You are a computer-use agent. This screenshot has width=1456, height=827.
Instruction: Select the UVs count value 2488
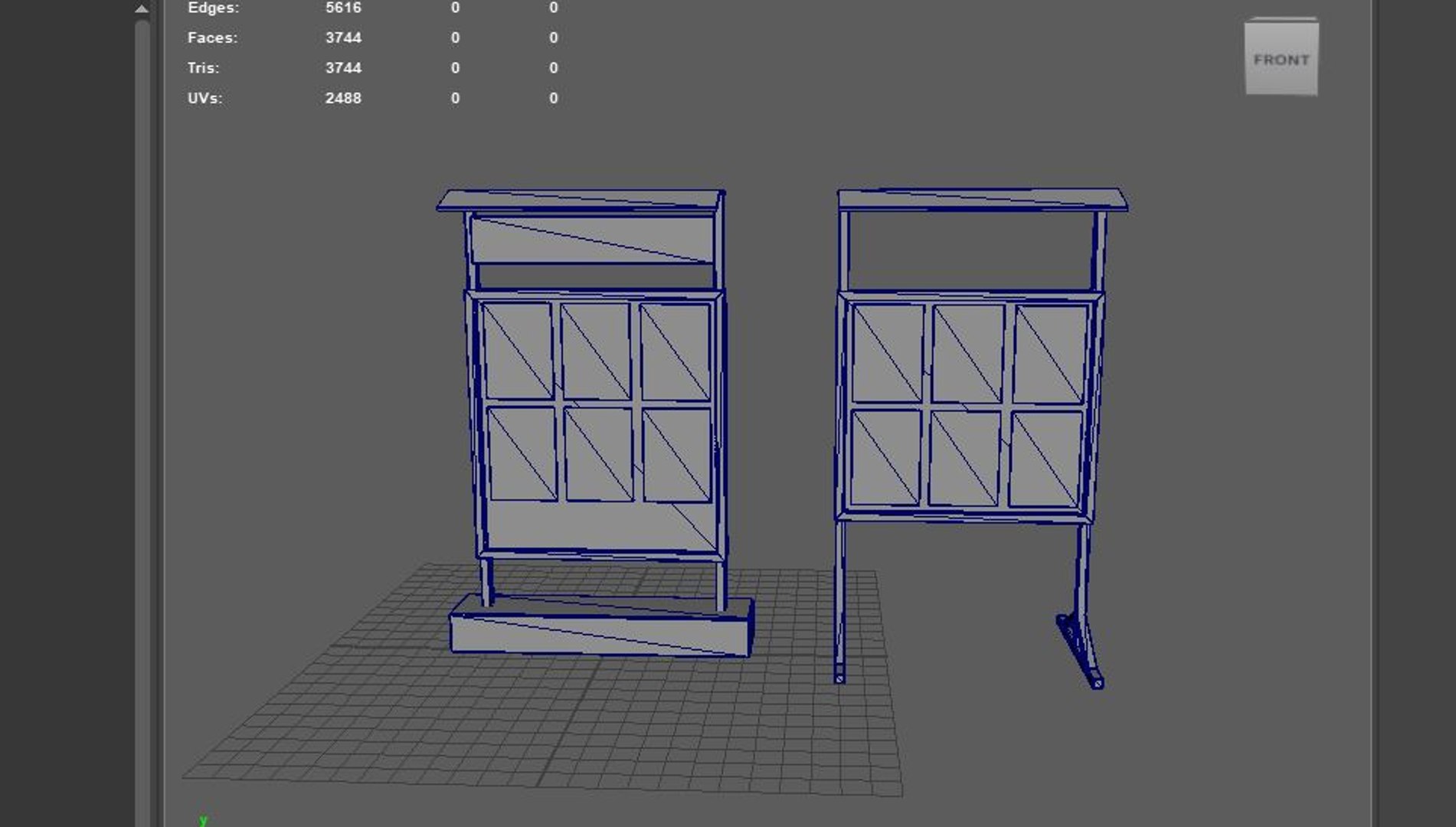343,98
